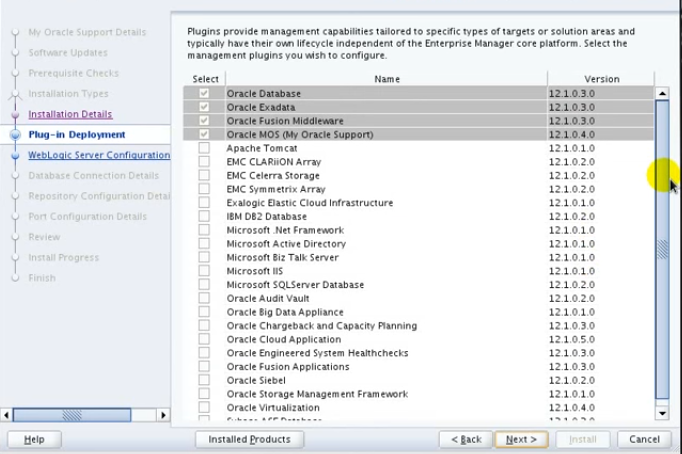Tick the Oracle Big Data Appliance checkbox

pyautogui.click(x=204, y=312)
